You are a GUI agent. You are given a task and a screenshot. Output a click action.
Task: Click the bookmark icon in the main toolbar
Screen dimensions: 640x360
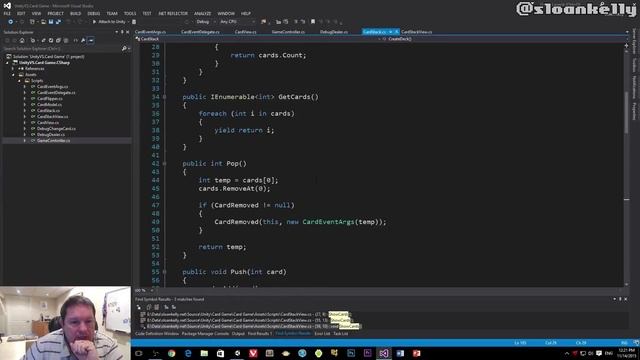point(313,22)
